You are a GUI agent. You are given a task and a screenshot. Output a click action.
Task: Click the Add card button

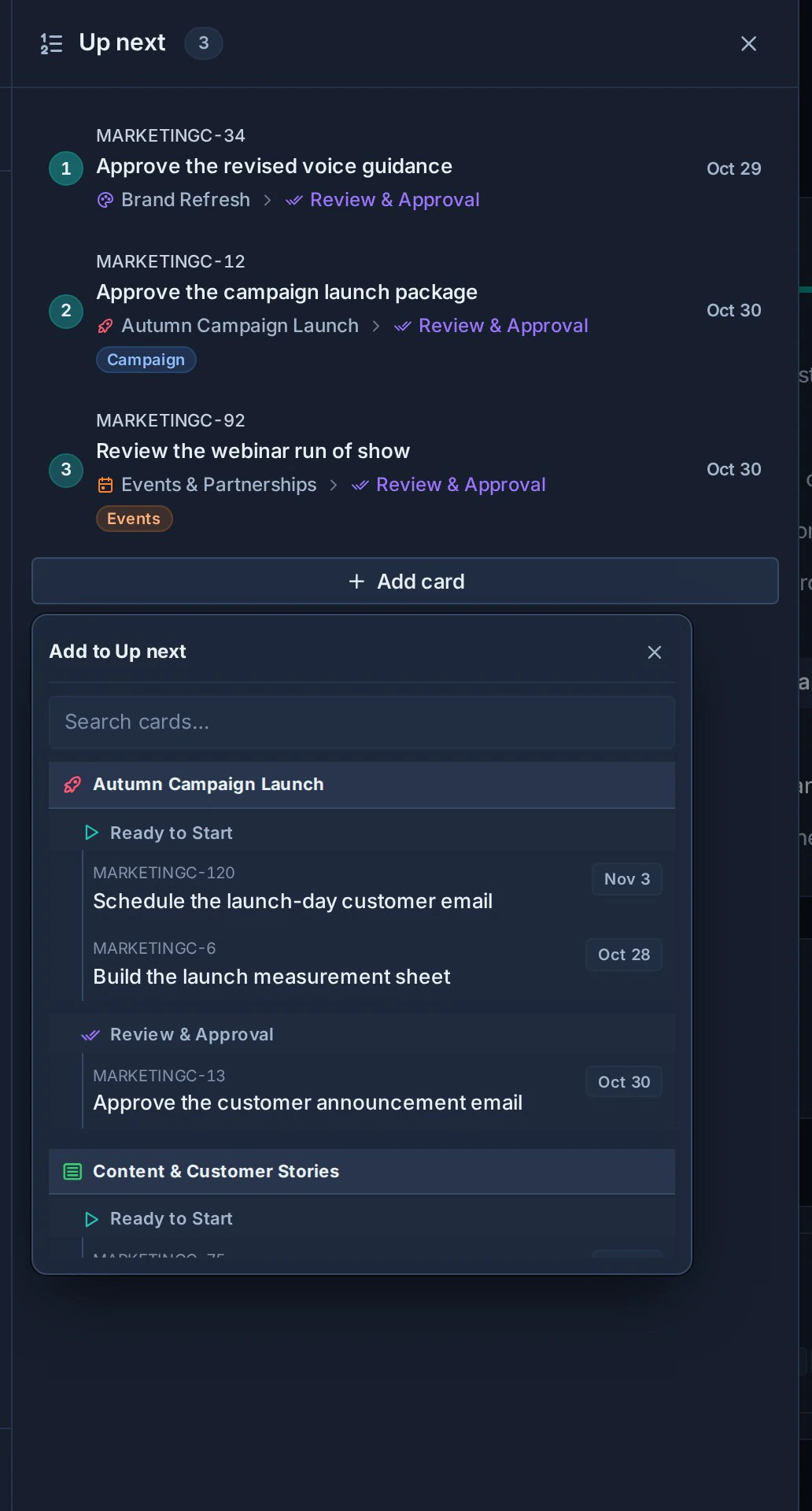pyautogui.click(x=405, y=582)
